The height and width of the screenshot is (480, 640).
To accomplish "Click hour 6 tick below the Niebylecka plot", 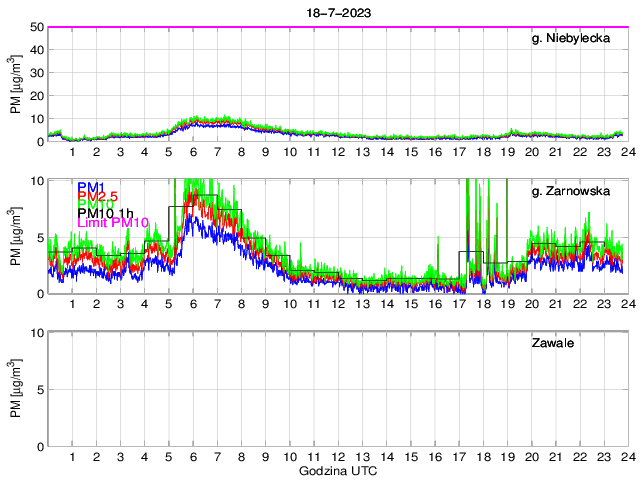I will 192,152.
